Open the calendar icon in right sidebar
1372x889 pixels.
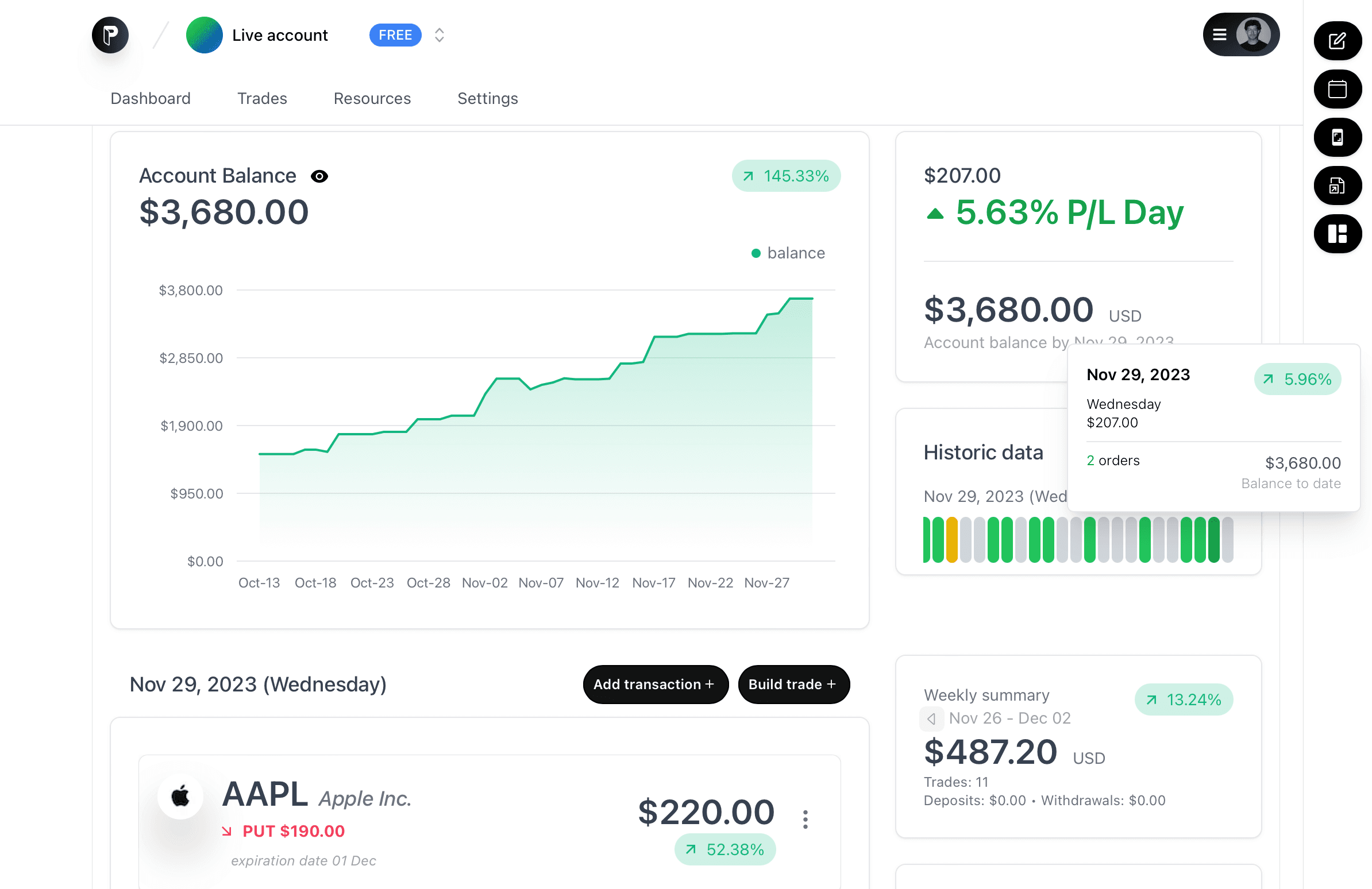1338,90
